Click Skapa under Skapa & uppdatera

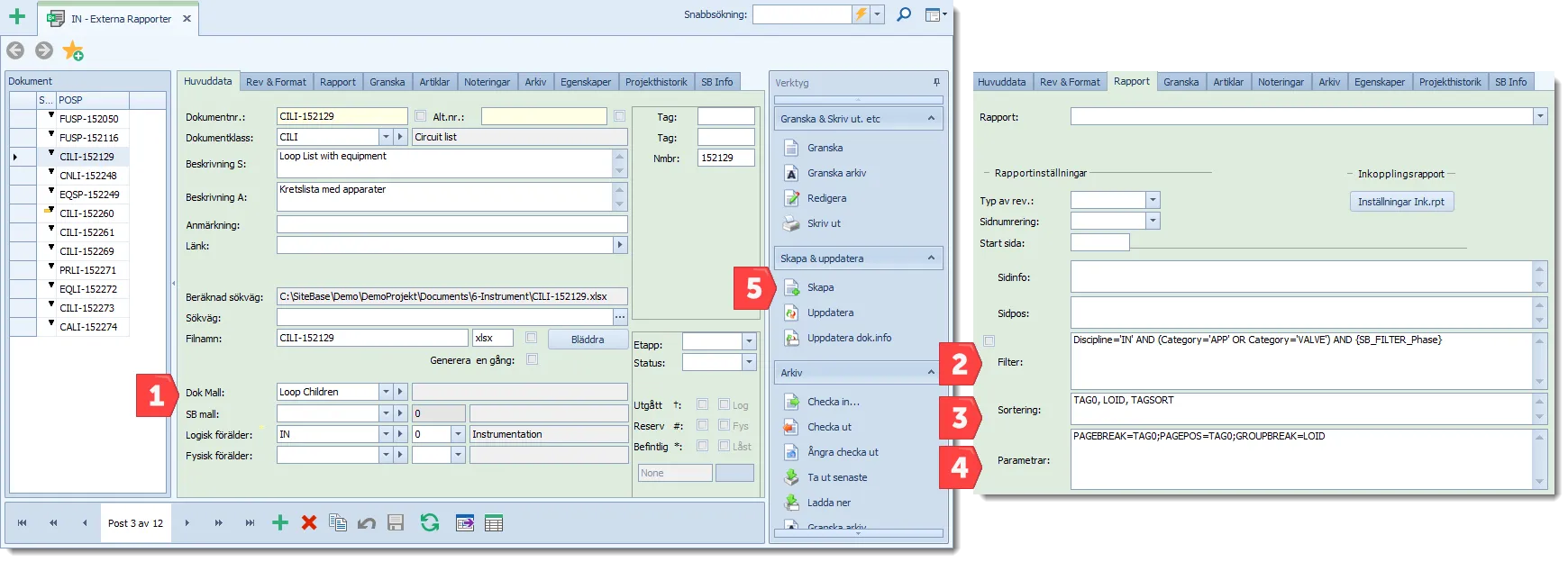click(x=820, y=287)
